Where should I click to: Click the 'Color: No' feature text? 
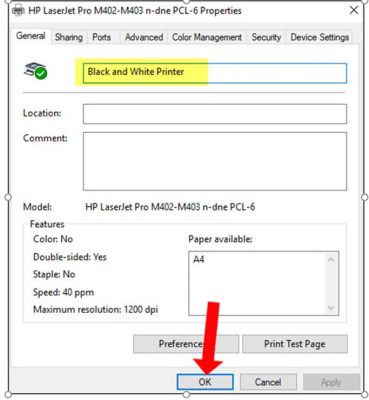pyautogui.click(x=53, y=239)
